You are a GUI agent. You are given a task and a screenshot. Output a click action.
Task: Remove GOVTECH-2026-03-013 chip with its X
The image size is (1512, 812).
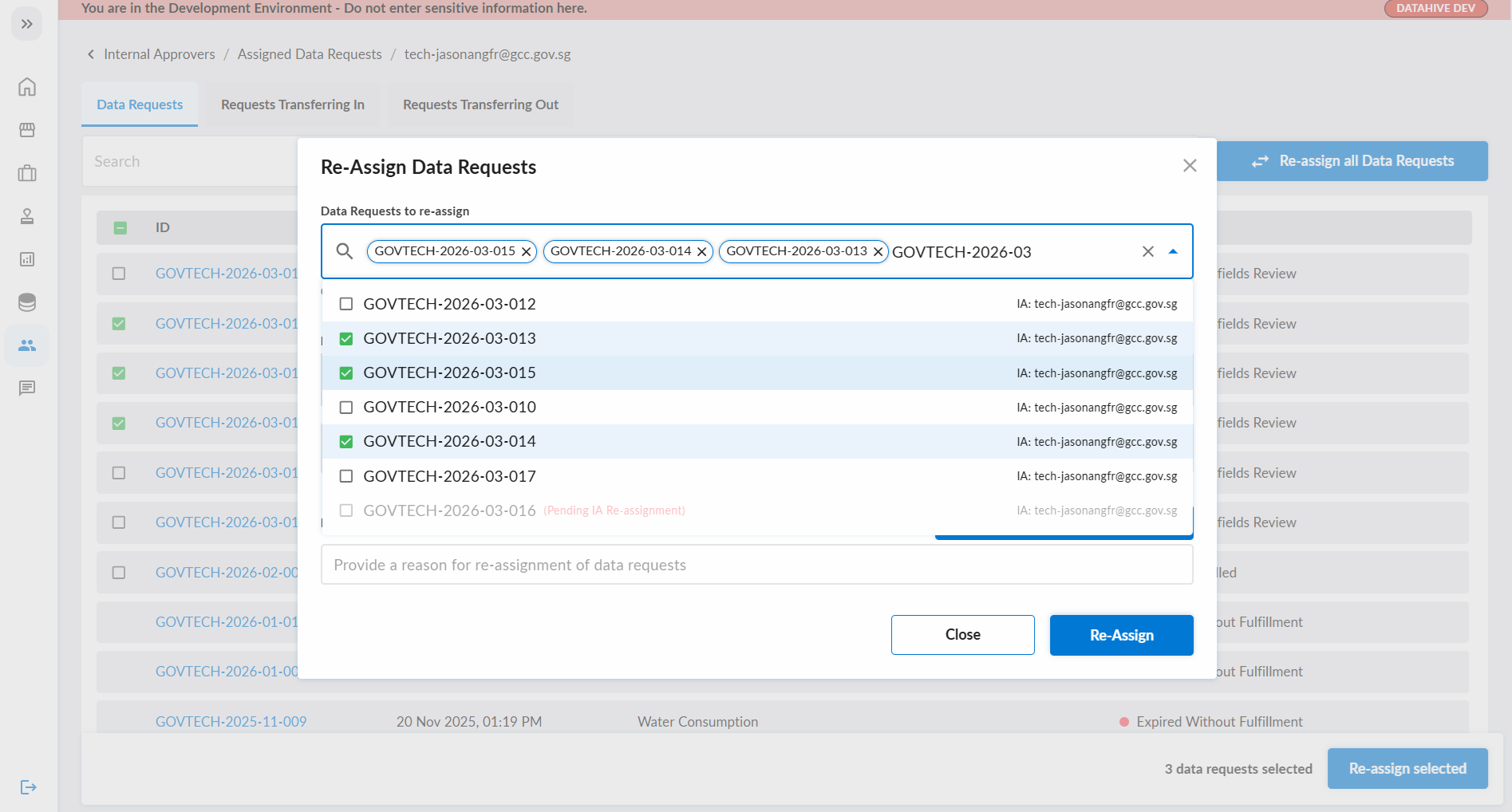click(x=878, y=252)
